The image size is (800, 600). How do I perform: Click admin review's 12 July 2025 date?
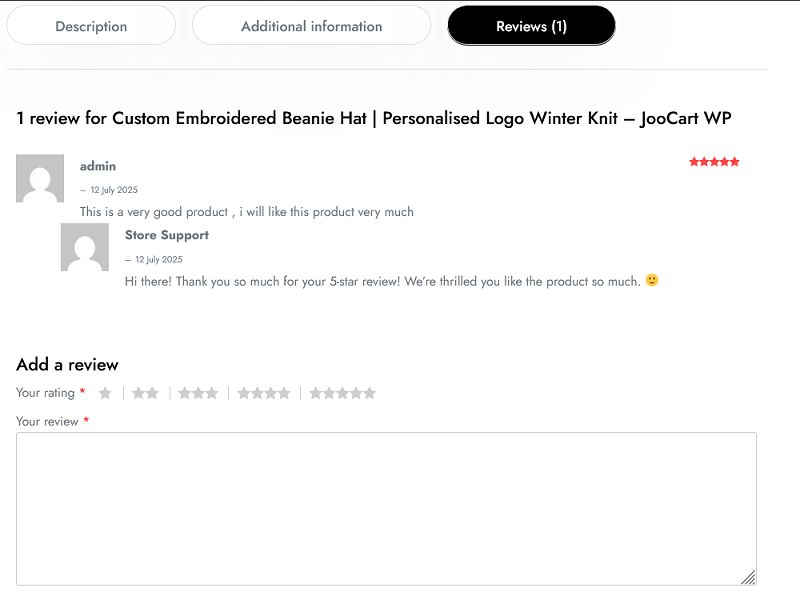(x=113, y=190)
